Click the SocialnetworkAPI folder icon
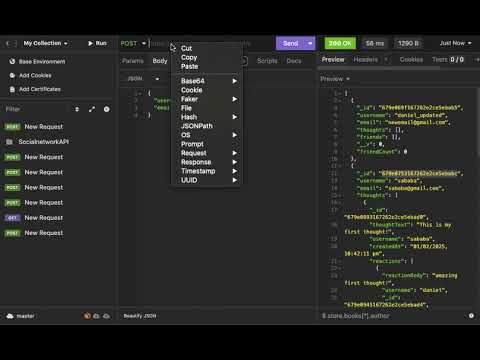Viewport: 480px width, 360px height. [x=10, y=142]
